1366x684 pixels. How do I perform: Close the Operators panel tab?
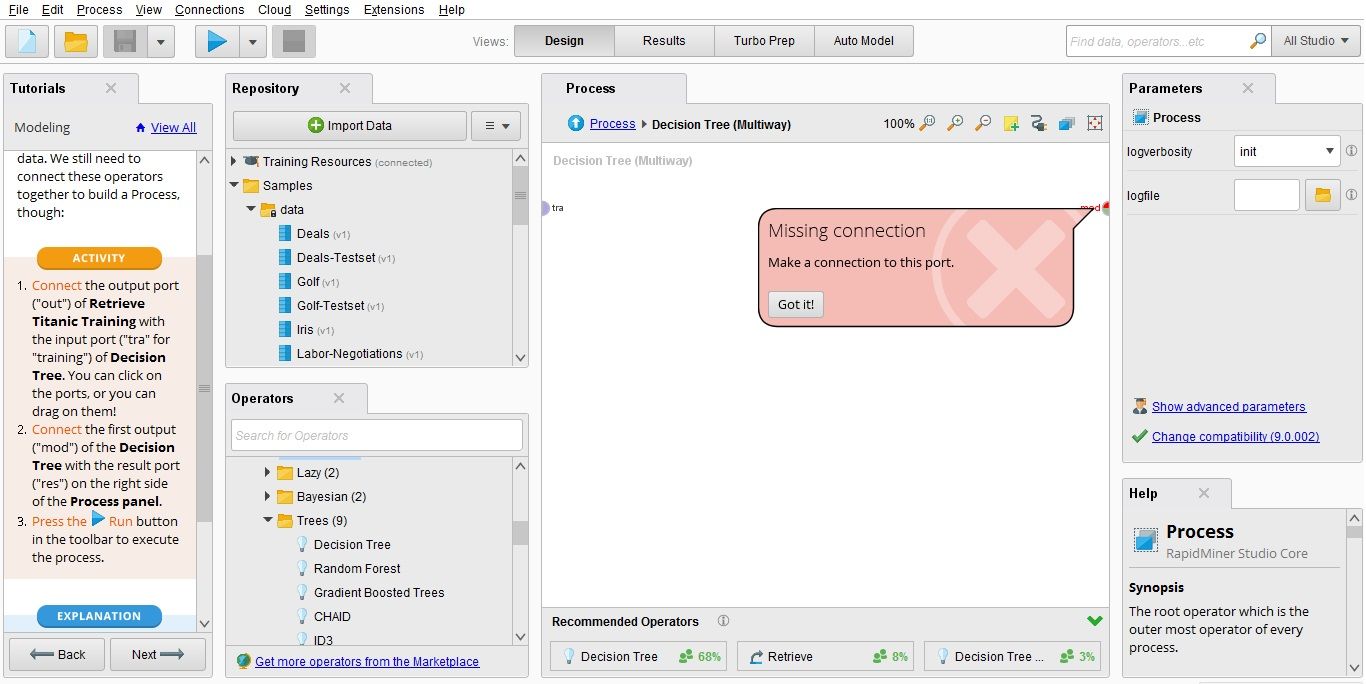tap(339, 398)
